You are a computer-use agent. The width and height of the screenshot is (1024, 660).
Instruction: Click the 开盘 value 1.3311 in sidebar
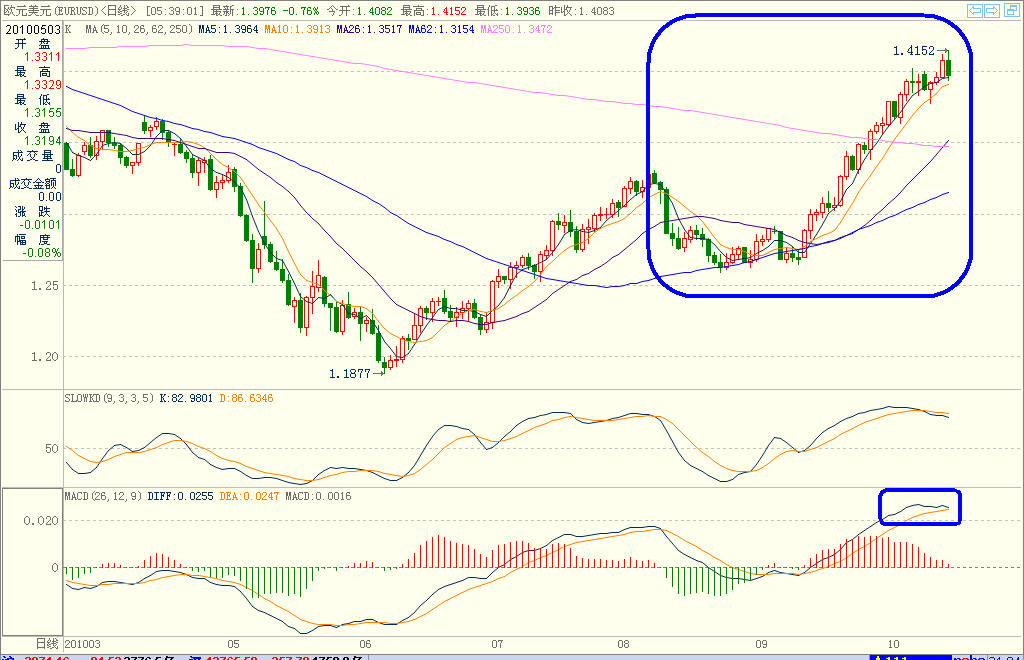coord(42,57)
